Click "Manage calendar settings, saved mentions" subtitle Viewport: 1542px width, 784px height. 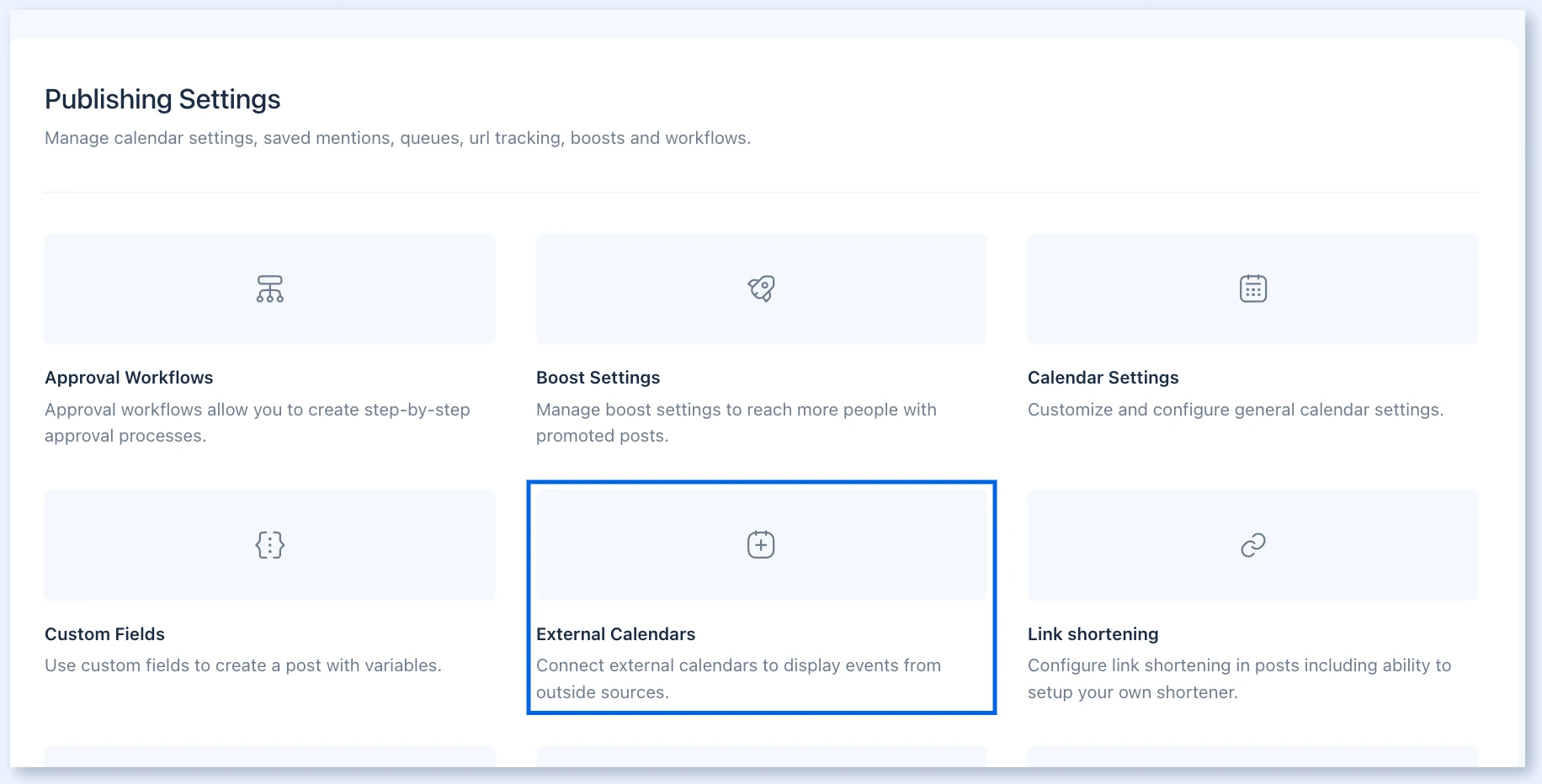tap(397, 138)
